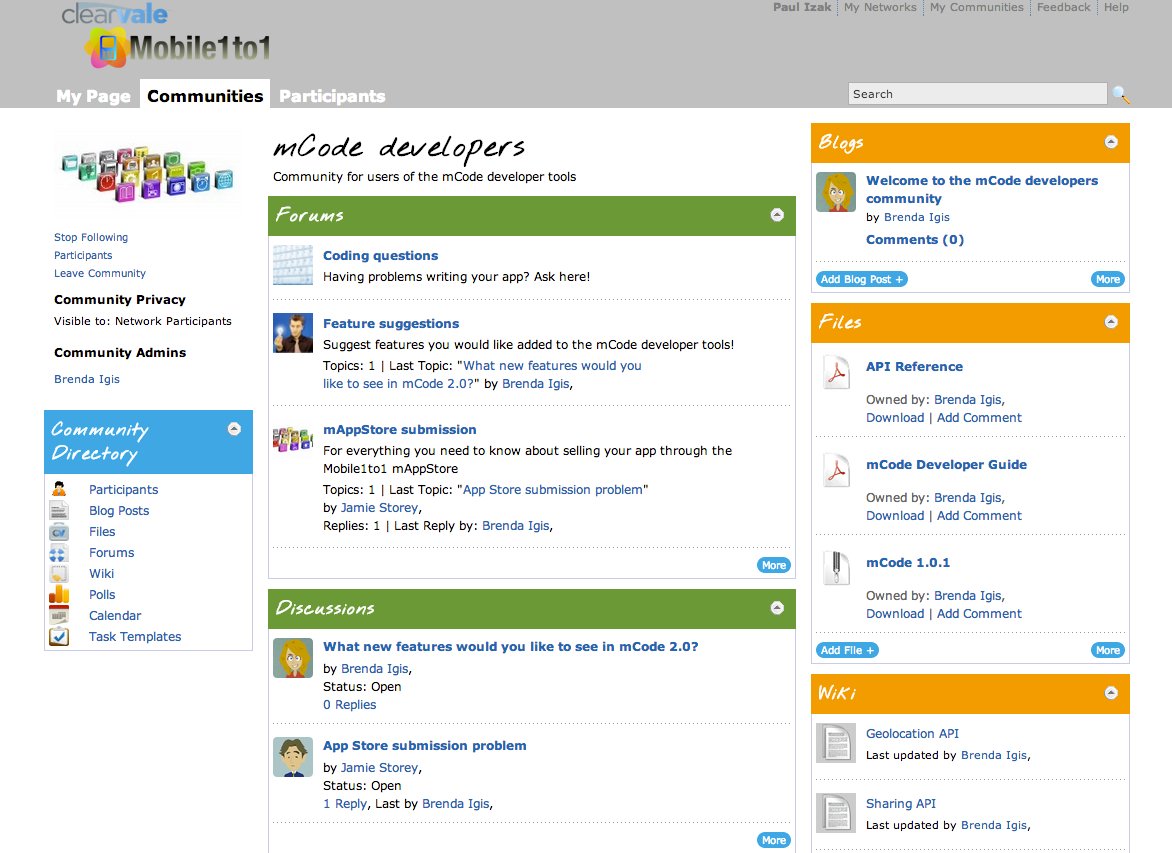Screen dimensions: 1172x853
Task: Collapse the Wiki panel
Action: tap(1111, 693)
